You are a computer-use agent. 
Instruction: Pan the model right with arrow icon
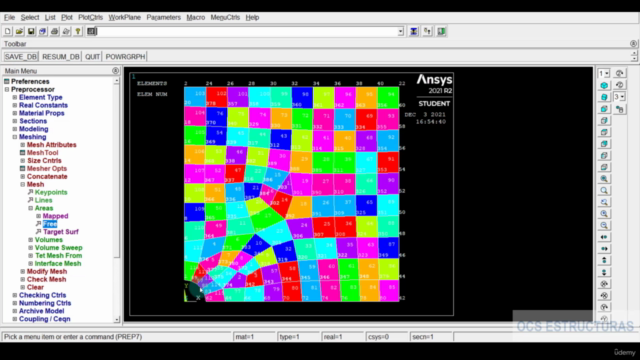604,249
